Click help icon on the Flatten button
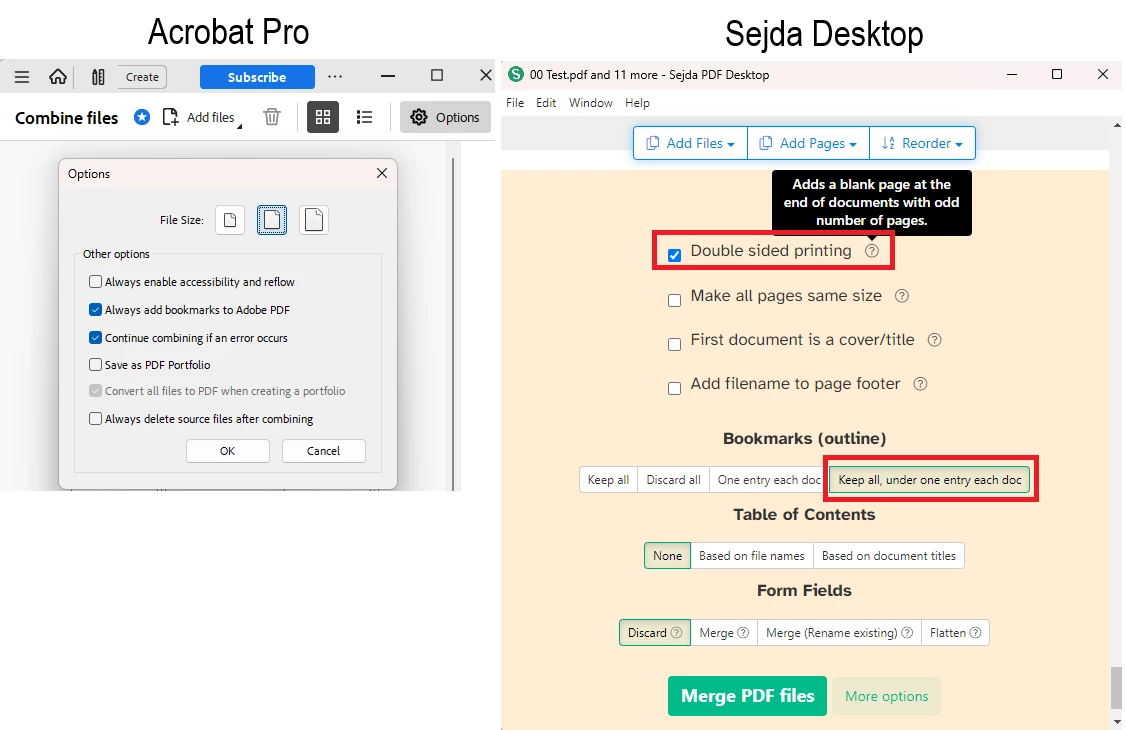 [975, 632]
